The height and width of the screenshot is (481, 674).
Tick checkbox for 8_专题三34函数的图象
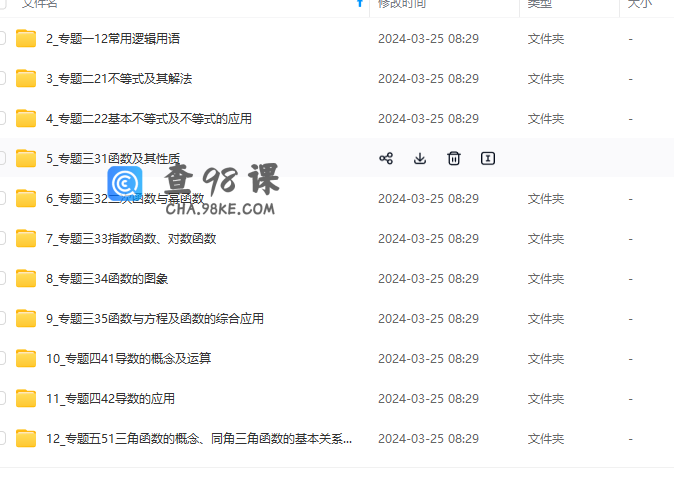click(x=2, y=278)
